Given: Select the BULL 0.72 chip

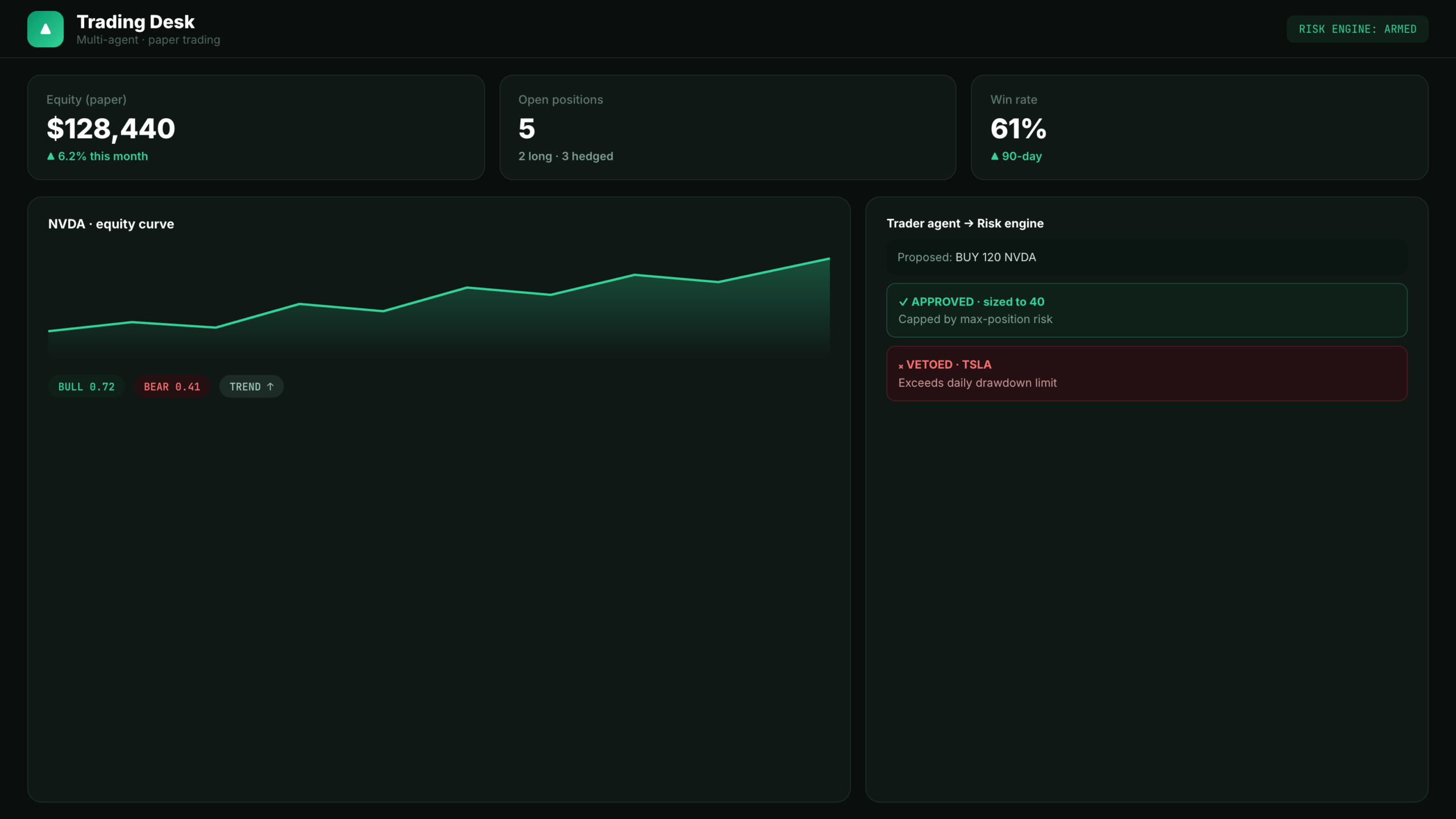Looking at the screenshot, I should (x=86, y=387).
